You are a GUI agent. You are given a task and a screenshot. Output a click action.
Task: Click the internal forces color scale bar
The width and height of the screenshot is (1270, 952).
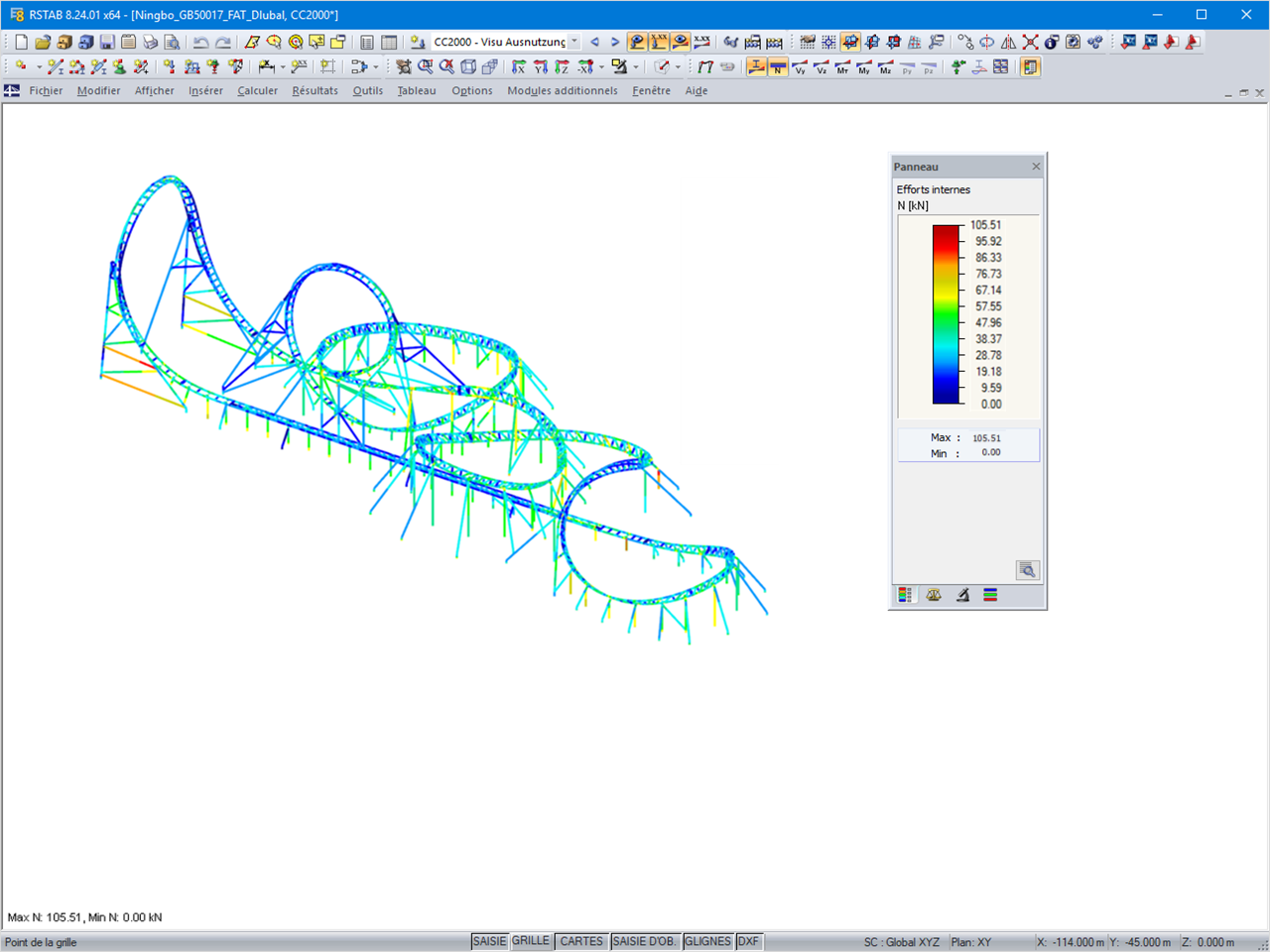tap(947, 314)
